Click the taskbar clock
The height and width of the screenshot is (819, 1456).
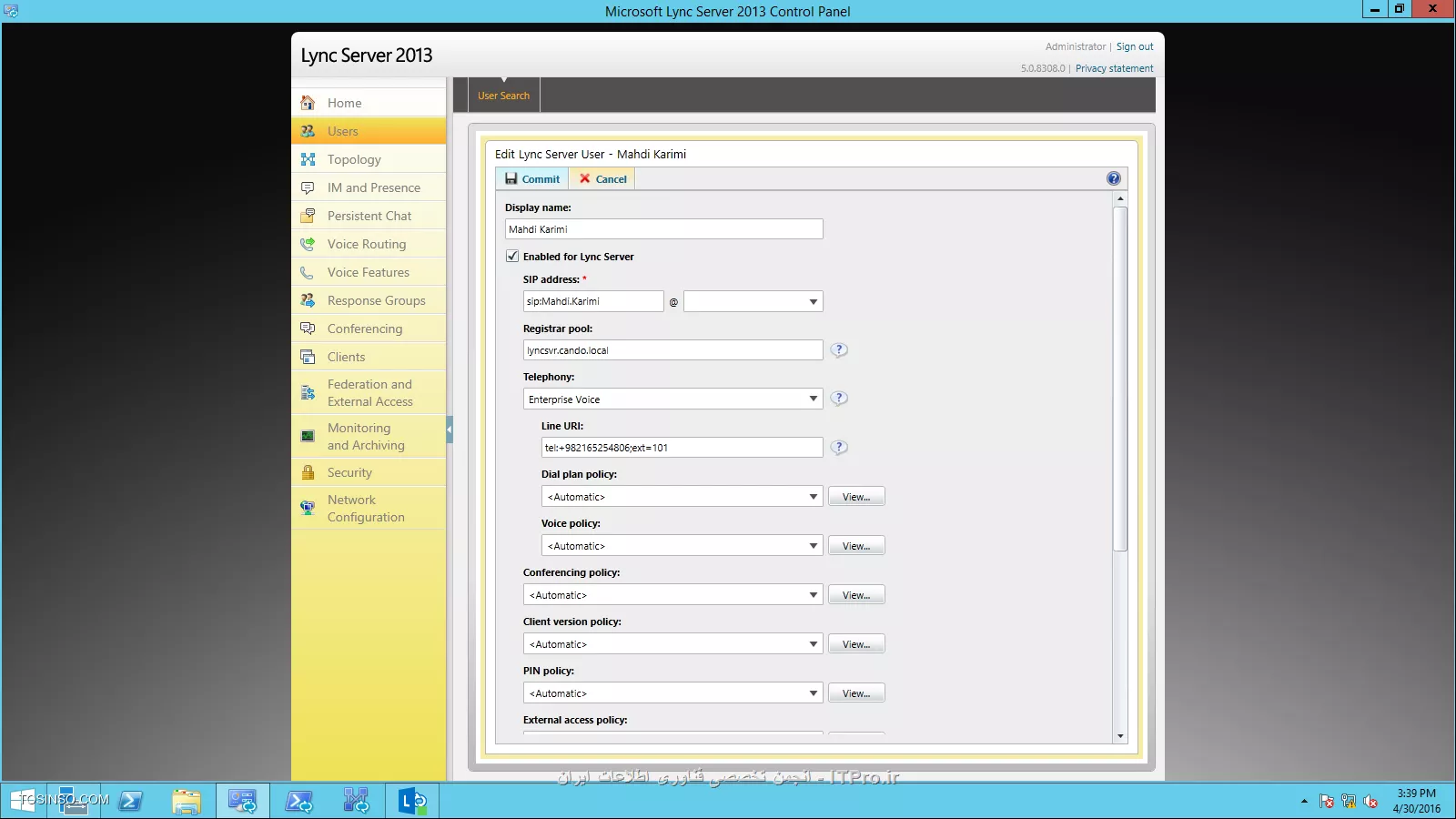pos(1416,801)
